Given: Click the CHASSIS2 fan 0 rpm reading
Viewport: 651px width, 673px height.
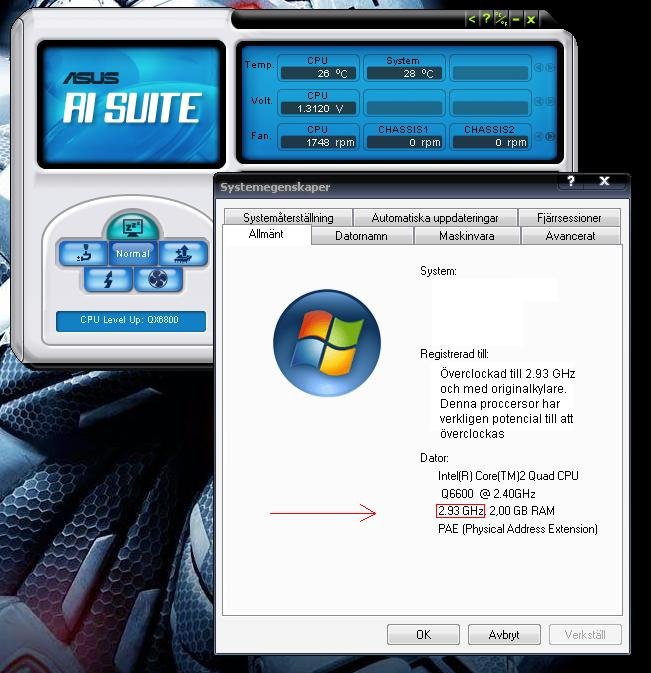Looking at the screenshot, I should point(490,142).
